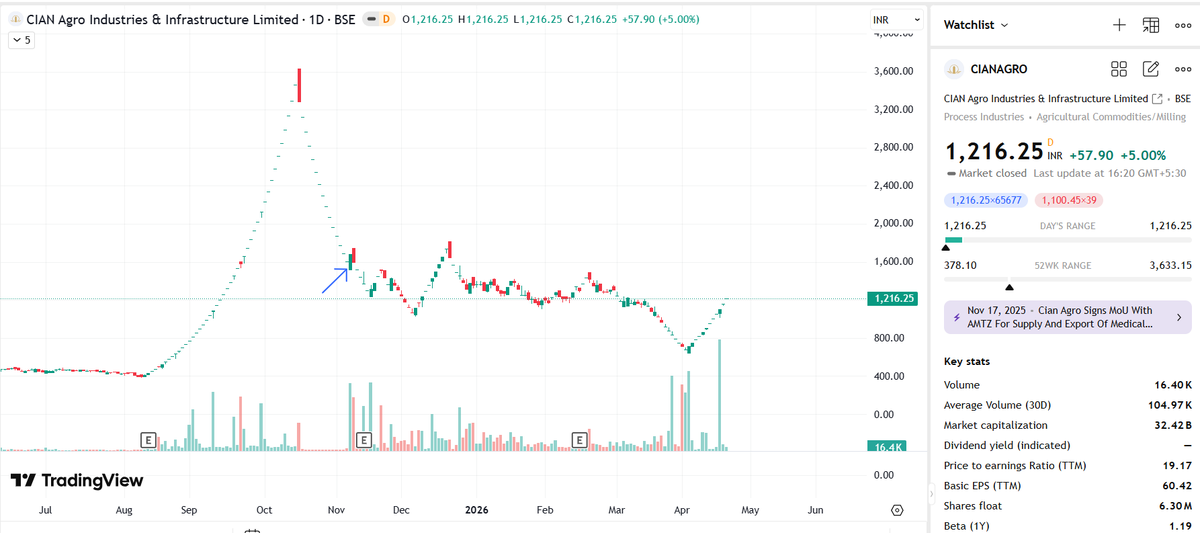Image resolution: width=1200 pixels, height=533 pixels.
Task: Click the Volume 16.40 K stat row
Action: (1068, 385)
